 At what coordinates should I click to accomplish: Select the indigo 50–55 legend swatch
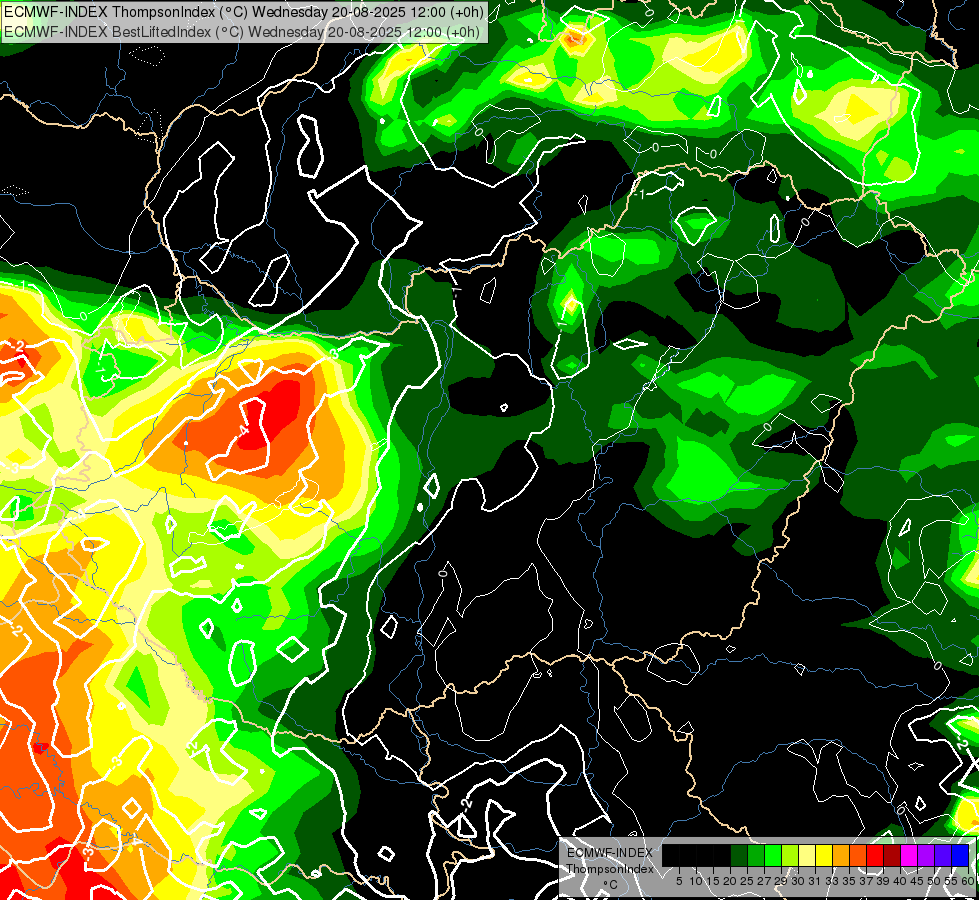943,855
